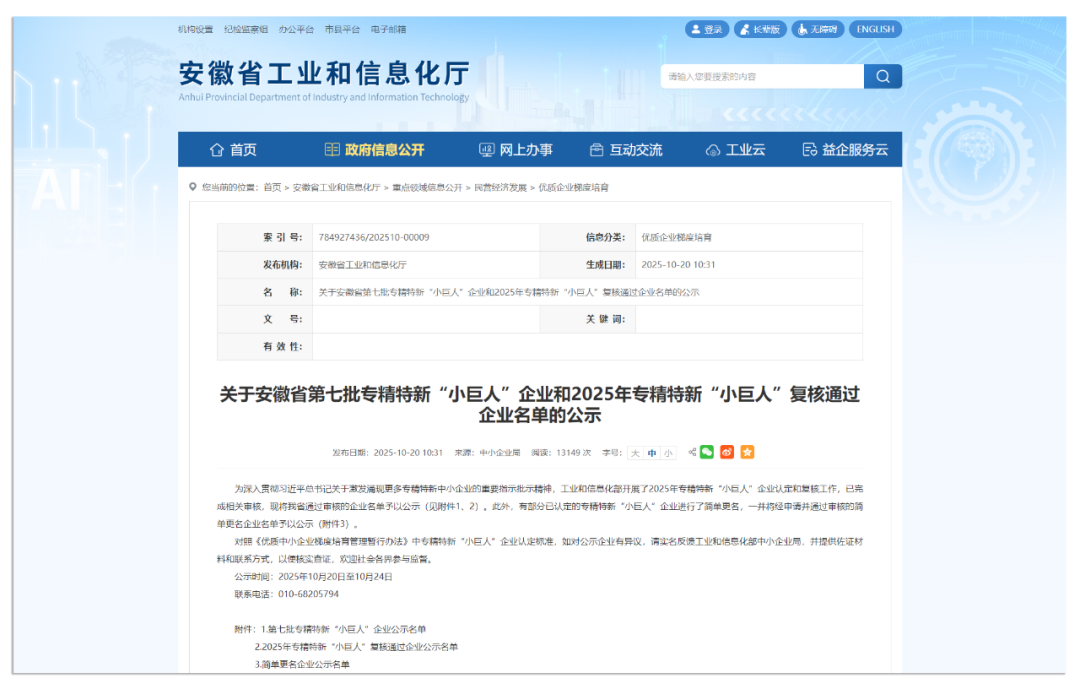
Task: Select 中 medium font size option
Action: point(652,452)
